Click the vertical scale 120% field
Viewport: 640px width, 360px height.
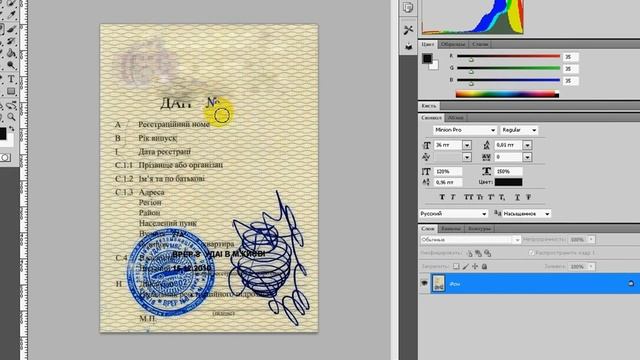448,171
